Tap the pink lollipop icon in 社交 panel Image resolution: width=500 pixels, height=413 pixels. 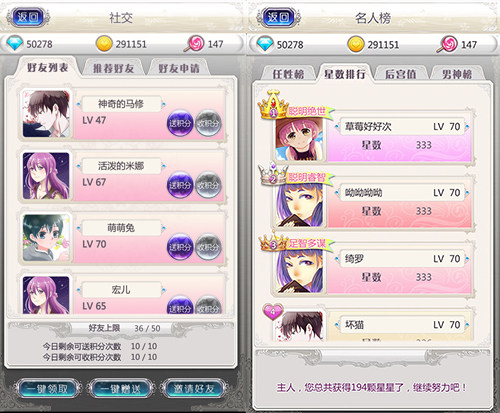tap(195, 43)
